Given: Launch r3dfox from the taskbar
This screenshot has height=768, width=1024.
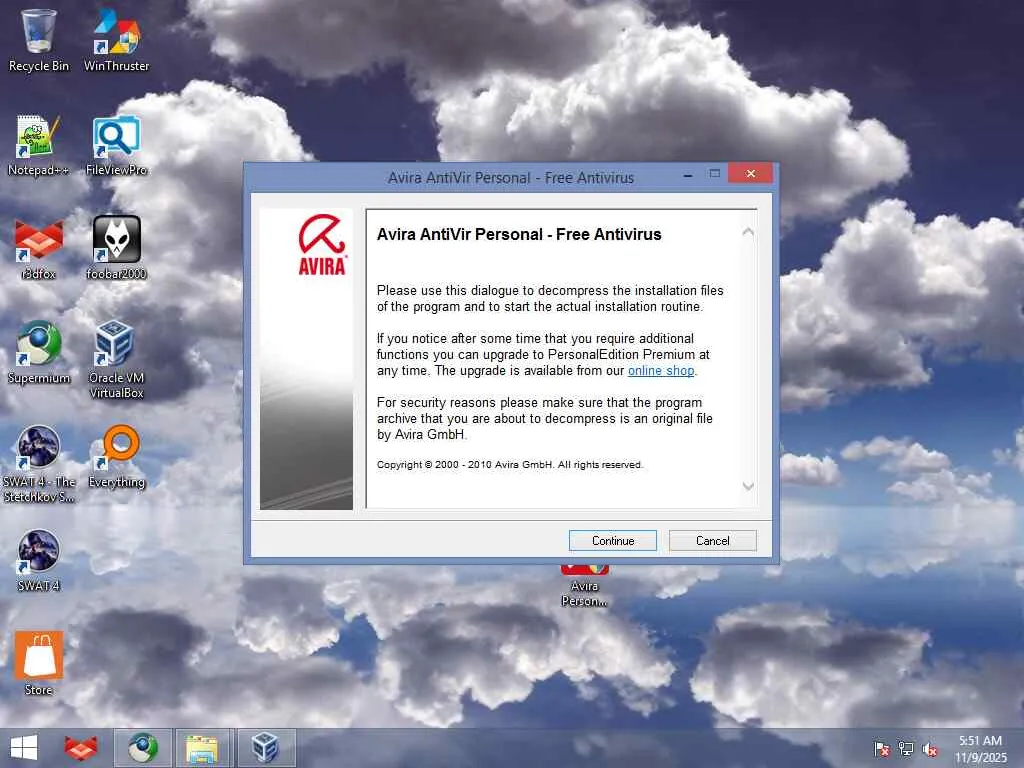Looking at the screenshot, I should point(80,748).
